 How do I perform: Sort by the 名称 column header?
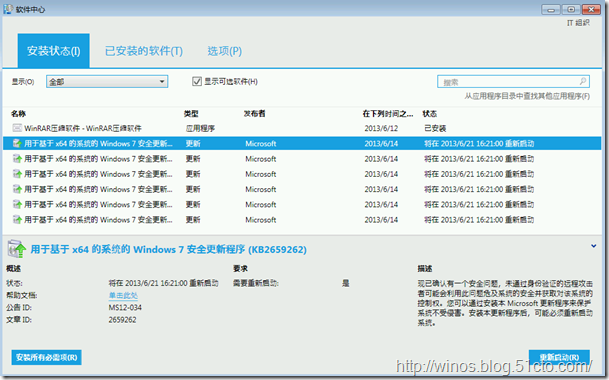point(18,113)
